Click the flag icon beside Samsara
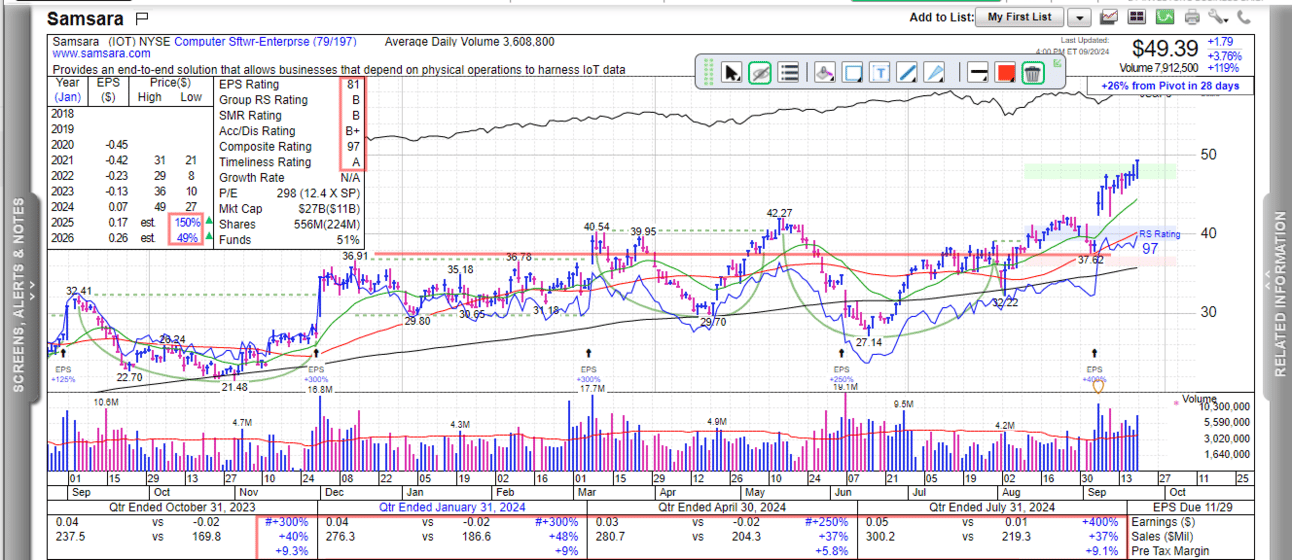Image resolution: width=1292 pixels, height=560 pixels. click(x=141, y=18)
